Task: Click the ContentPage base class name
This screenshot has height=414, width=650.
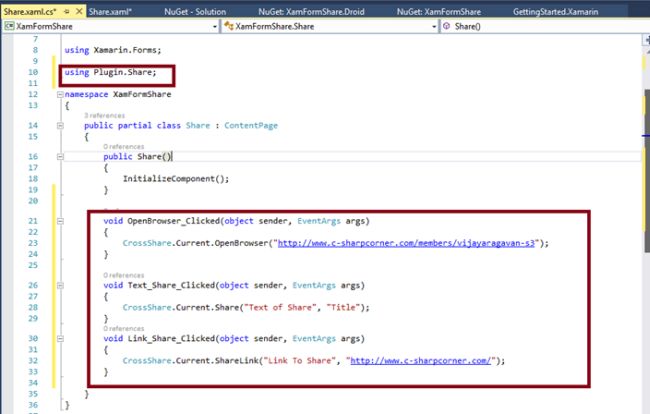Action: [x=251, y=126]
